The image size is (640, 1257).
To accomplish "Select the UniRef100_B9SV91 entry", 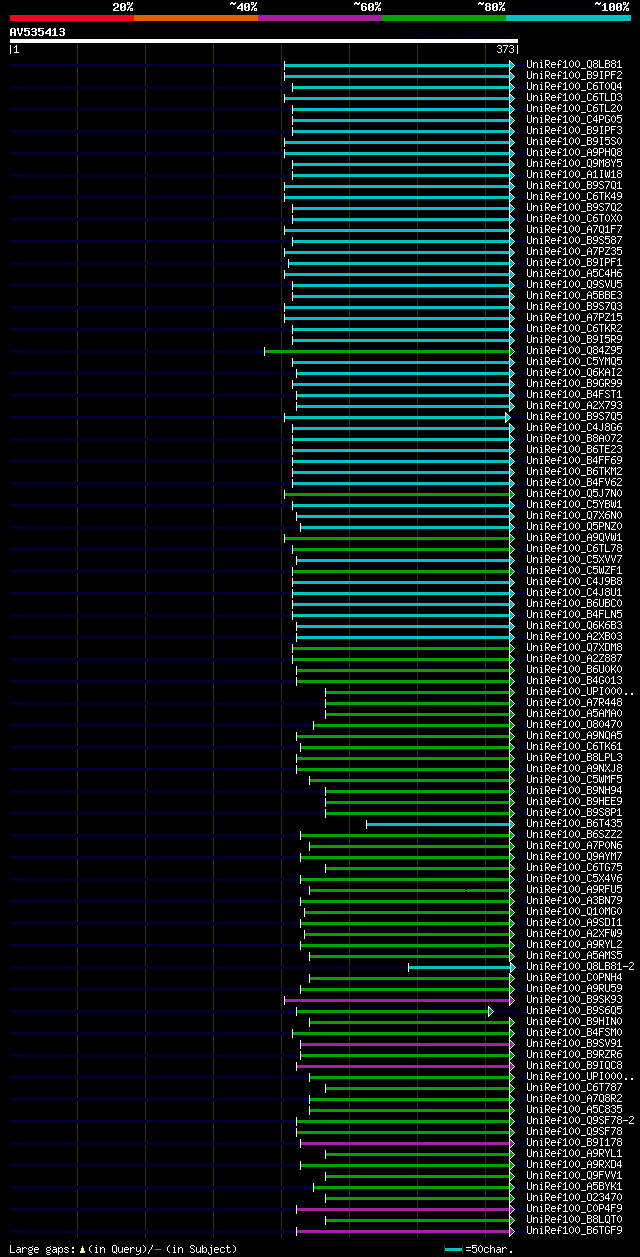I will 574,1044.
